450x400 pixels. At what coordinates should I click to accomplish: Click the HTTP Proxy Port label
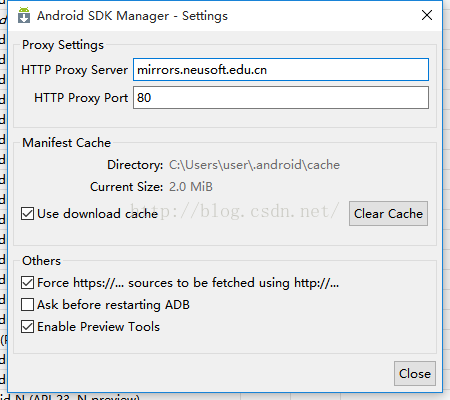pyautogui.click(x=81, y=98)
